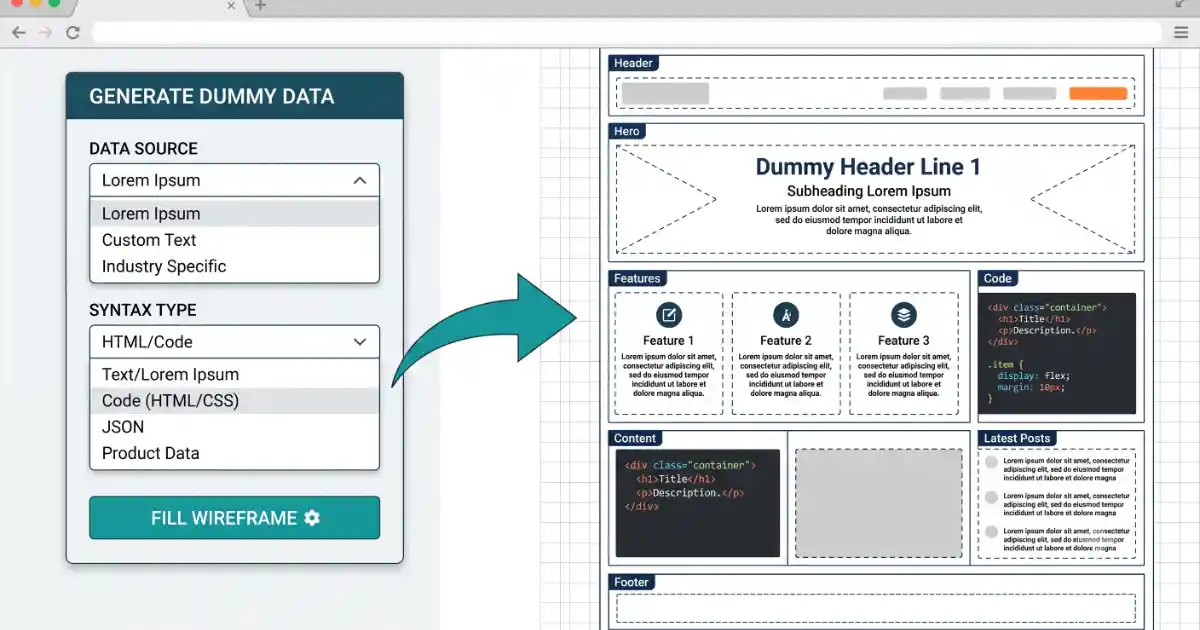
Task: Select JSON syntax option
Action: (x=234, y=427)
